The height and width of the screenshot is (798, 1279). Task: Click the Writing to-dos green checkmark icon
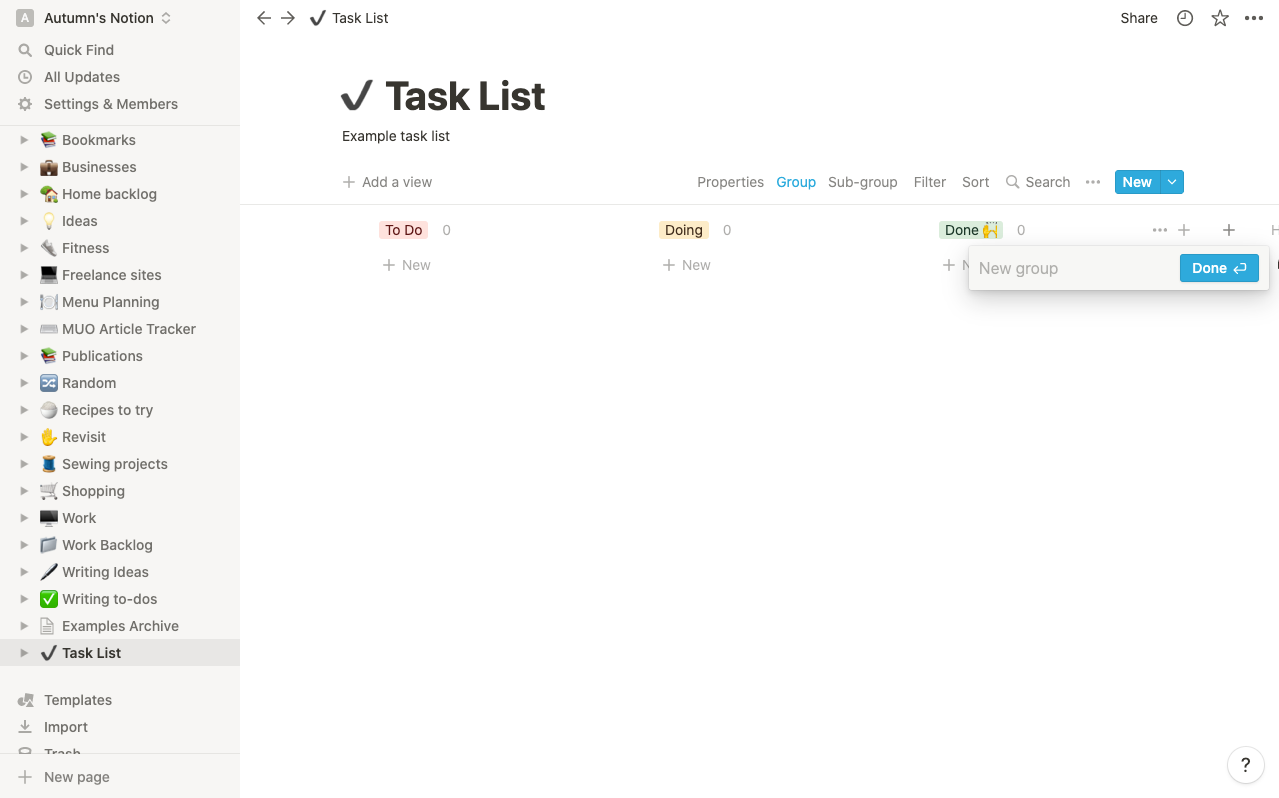click(x=48, y=599)
